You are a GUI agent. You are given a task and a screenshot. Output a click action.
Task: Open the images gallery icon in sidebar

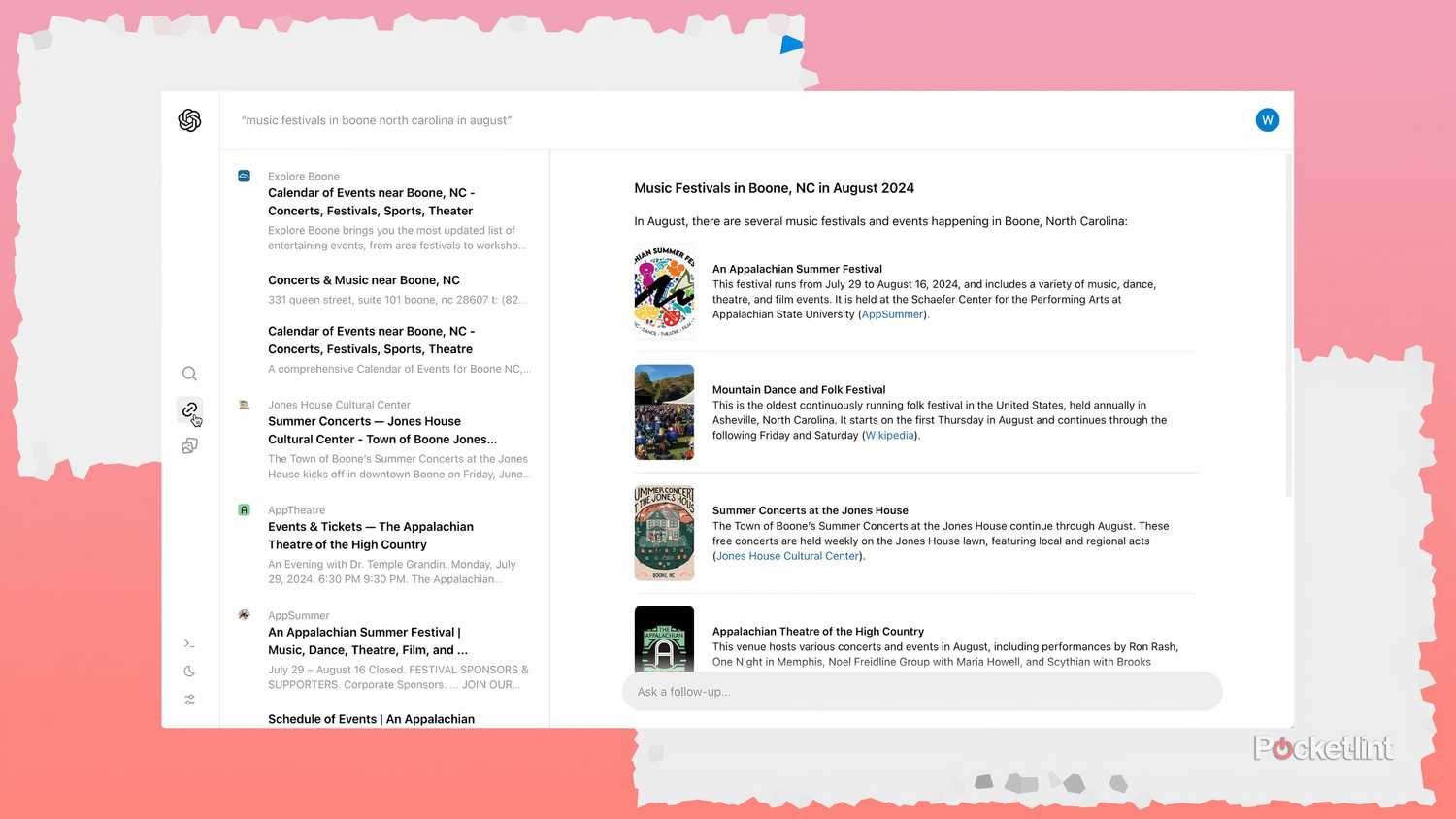[x=189, y=445]
